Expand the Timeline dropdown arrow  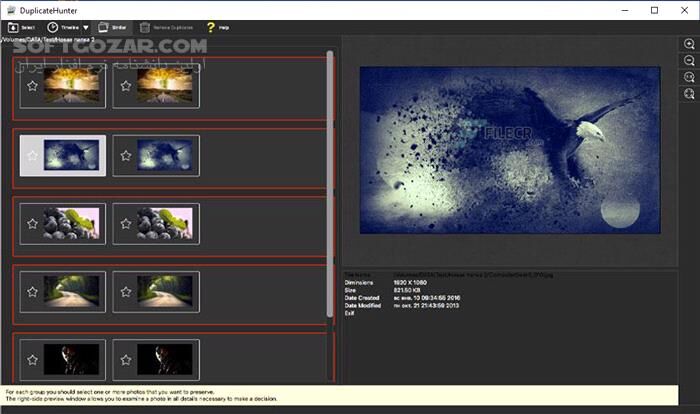[85, 28]
